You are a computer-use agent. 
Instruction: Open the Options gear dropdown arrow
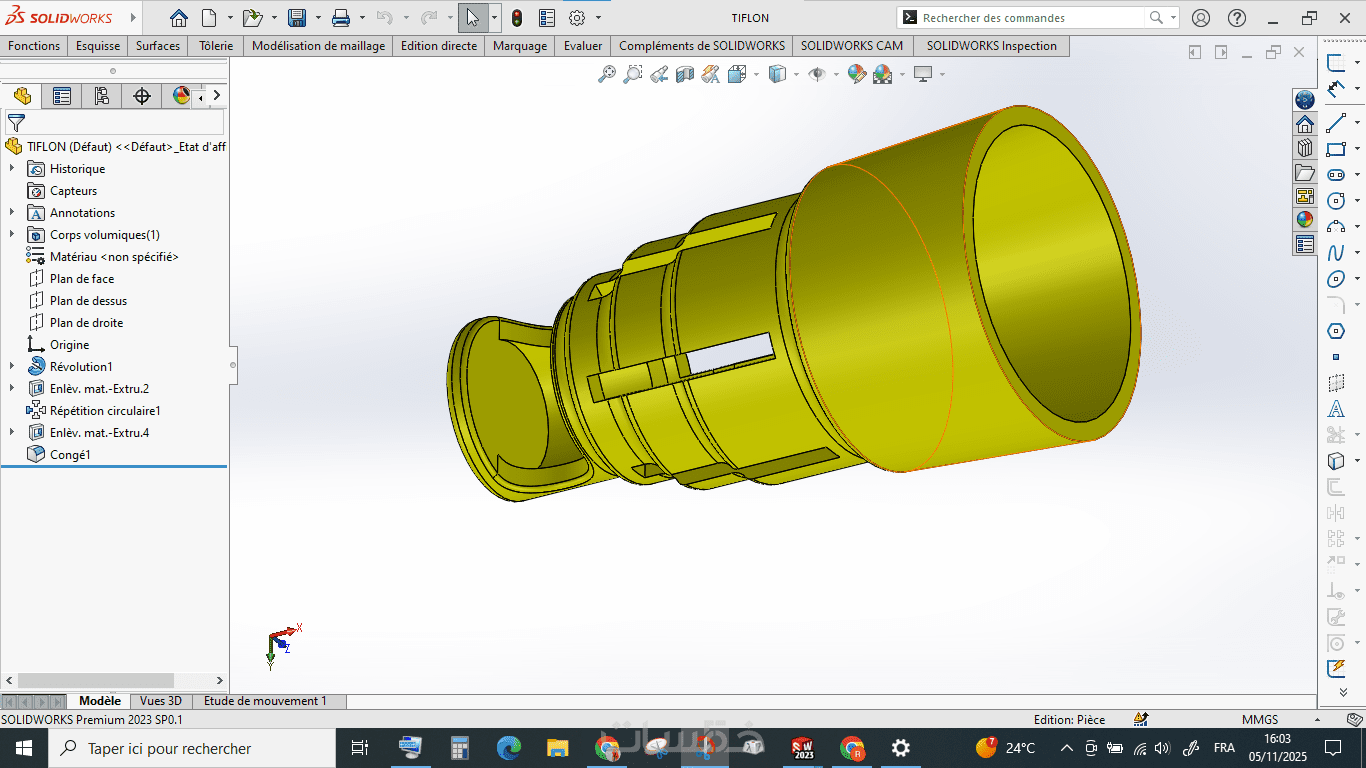tap(598, 18)
